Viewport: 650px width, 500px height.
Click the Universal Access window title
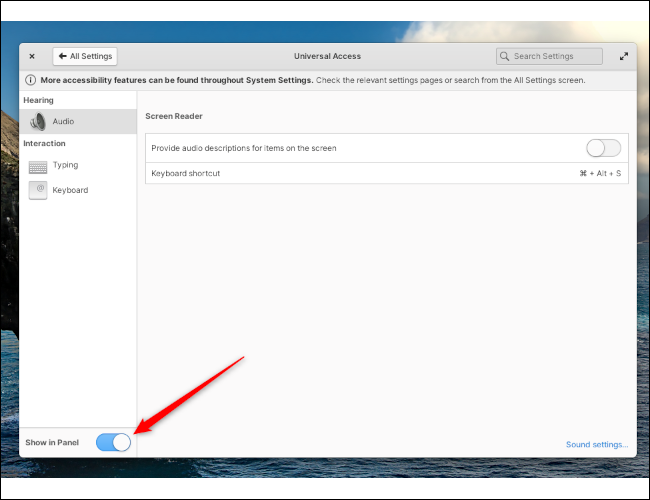coord(327,57)
